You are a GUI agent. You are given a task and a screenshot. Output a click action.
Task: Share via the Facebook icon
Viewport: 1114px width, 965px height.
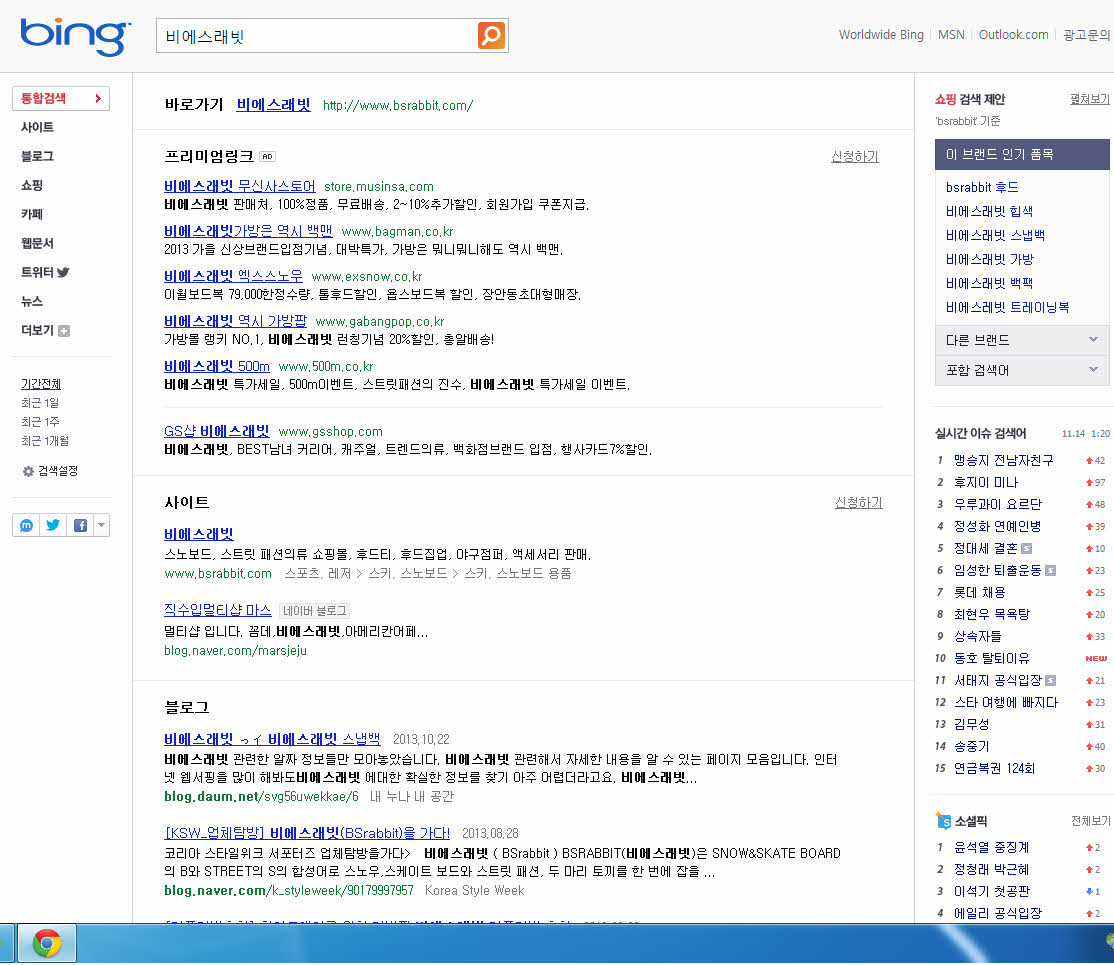pyautogui.click(x=80, y=525)
